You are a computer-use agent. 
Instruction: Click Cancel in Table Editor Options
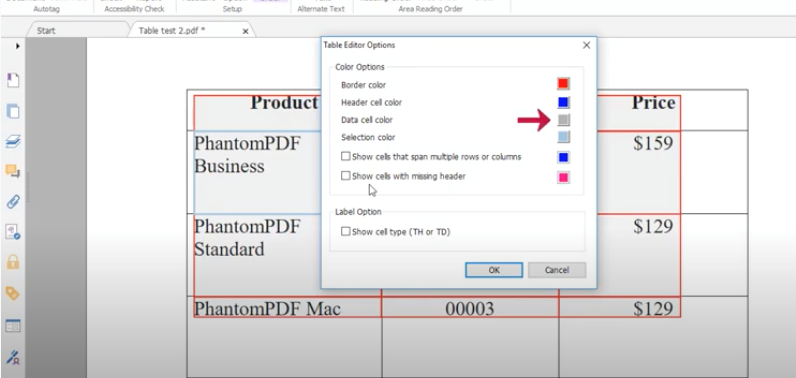557,270
